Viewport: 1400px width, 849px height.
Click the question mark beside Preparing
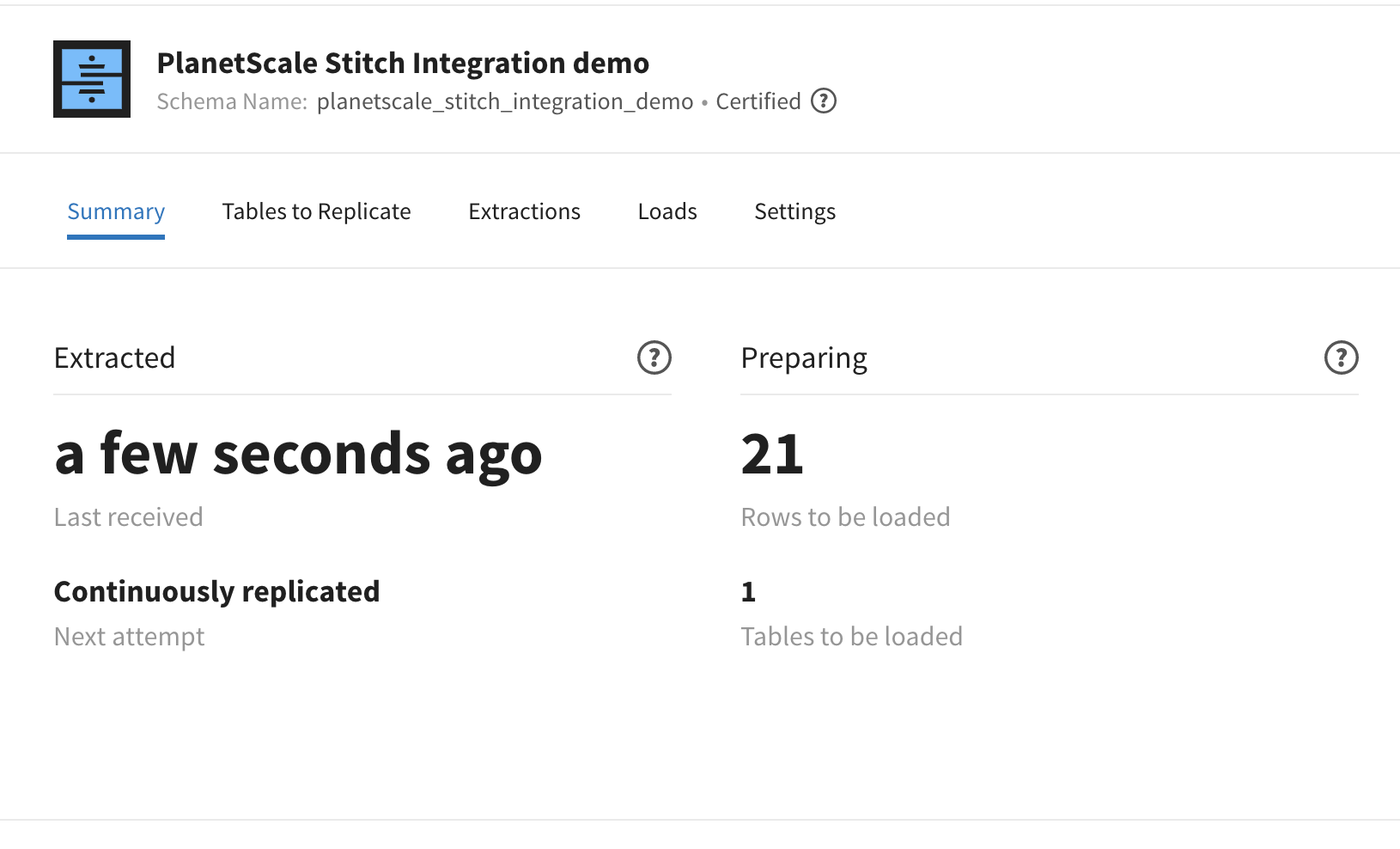coord(1341,357)
